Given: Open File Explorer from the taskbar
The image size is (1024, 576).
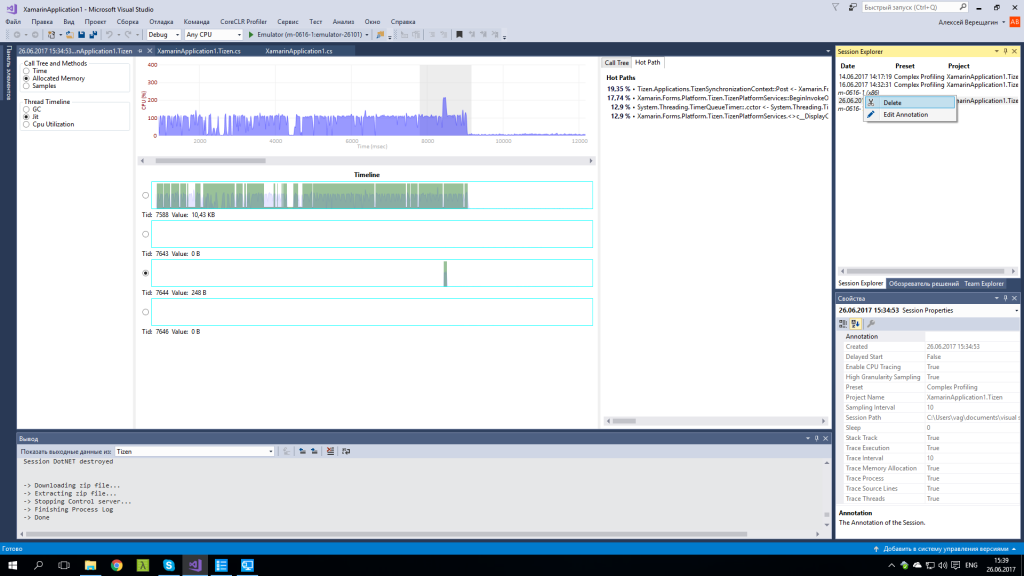Looking at the screenshot, I should [x=90, y=566].
